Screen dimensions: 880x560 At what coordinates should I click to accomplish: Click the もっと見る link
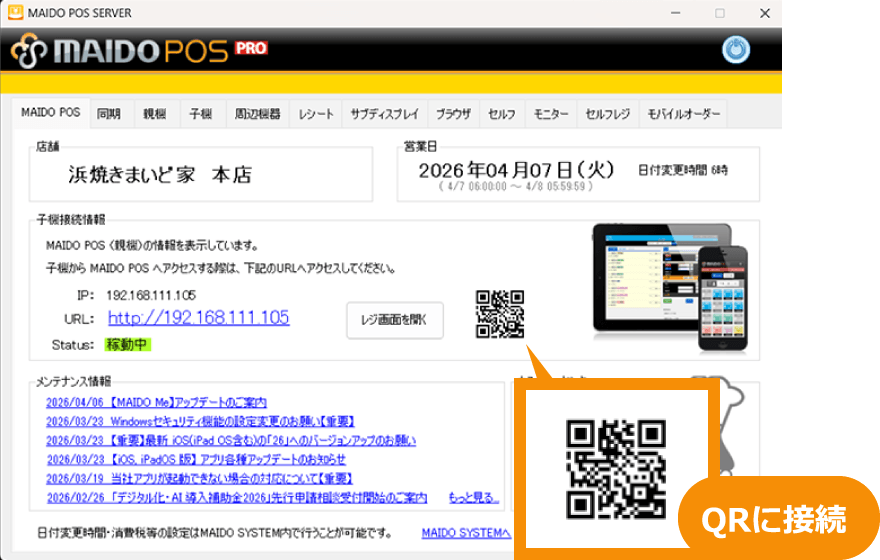pos(474,498)
